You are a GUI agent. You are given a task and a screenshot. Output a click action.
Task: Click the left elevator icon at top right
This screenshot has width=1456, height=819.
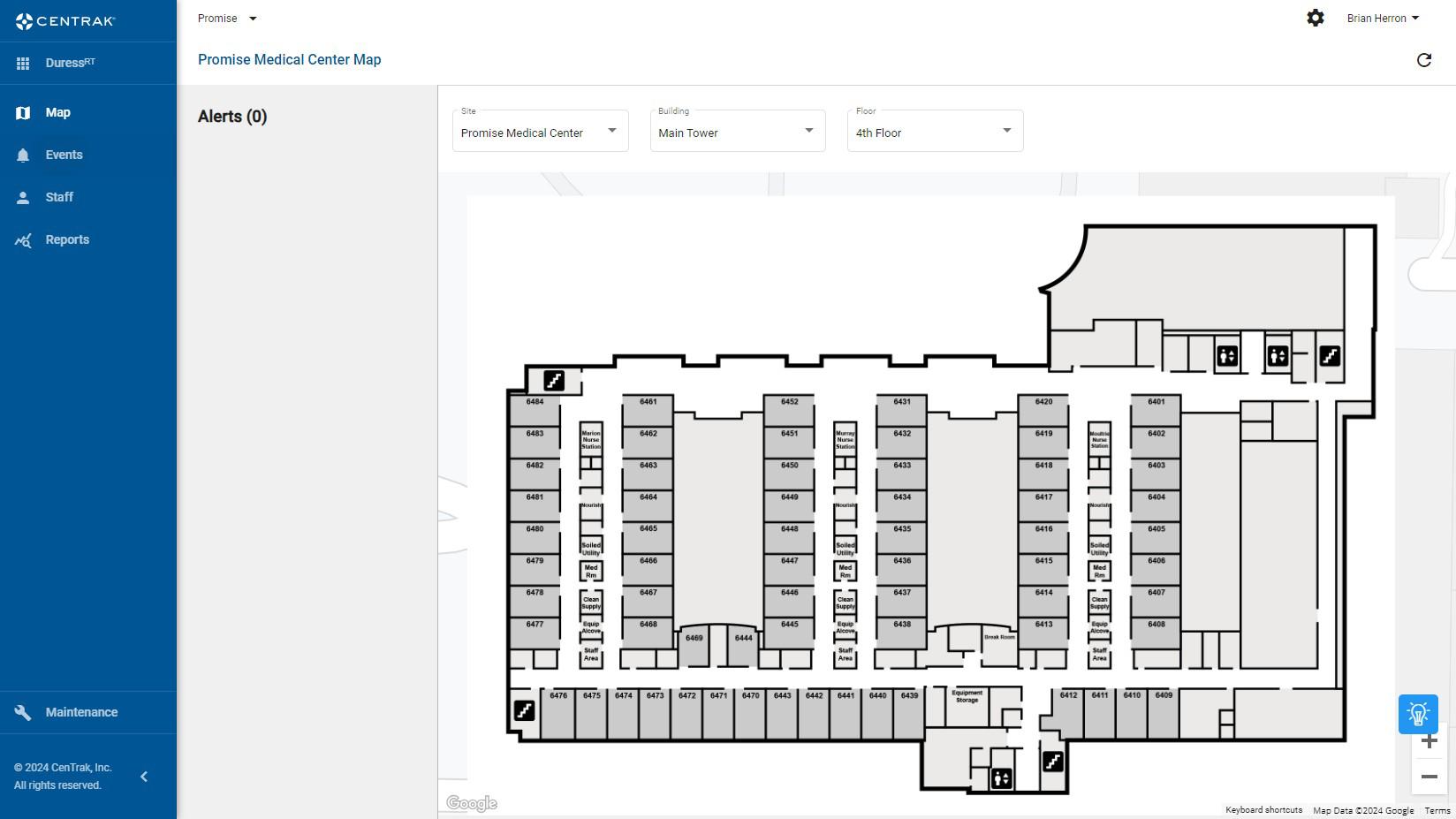click(1226, 356)
